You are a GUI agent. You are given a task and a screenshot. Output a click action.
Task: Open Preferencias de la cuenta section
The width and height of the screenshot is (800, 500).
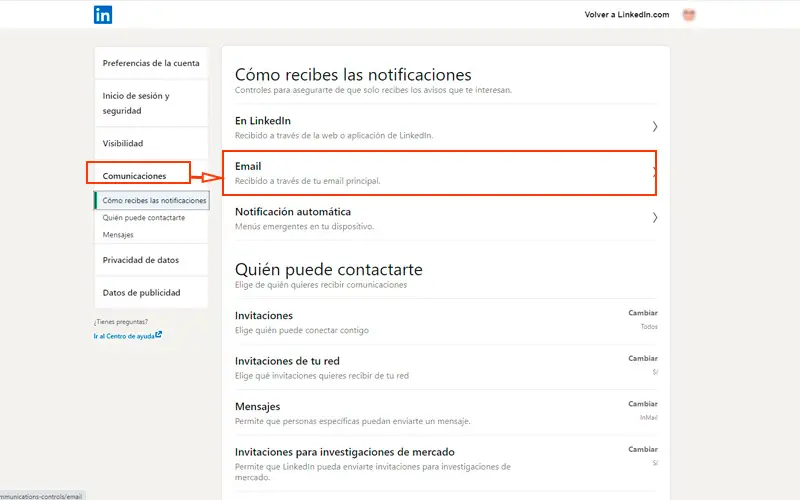pos(151,63)
